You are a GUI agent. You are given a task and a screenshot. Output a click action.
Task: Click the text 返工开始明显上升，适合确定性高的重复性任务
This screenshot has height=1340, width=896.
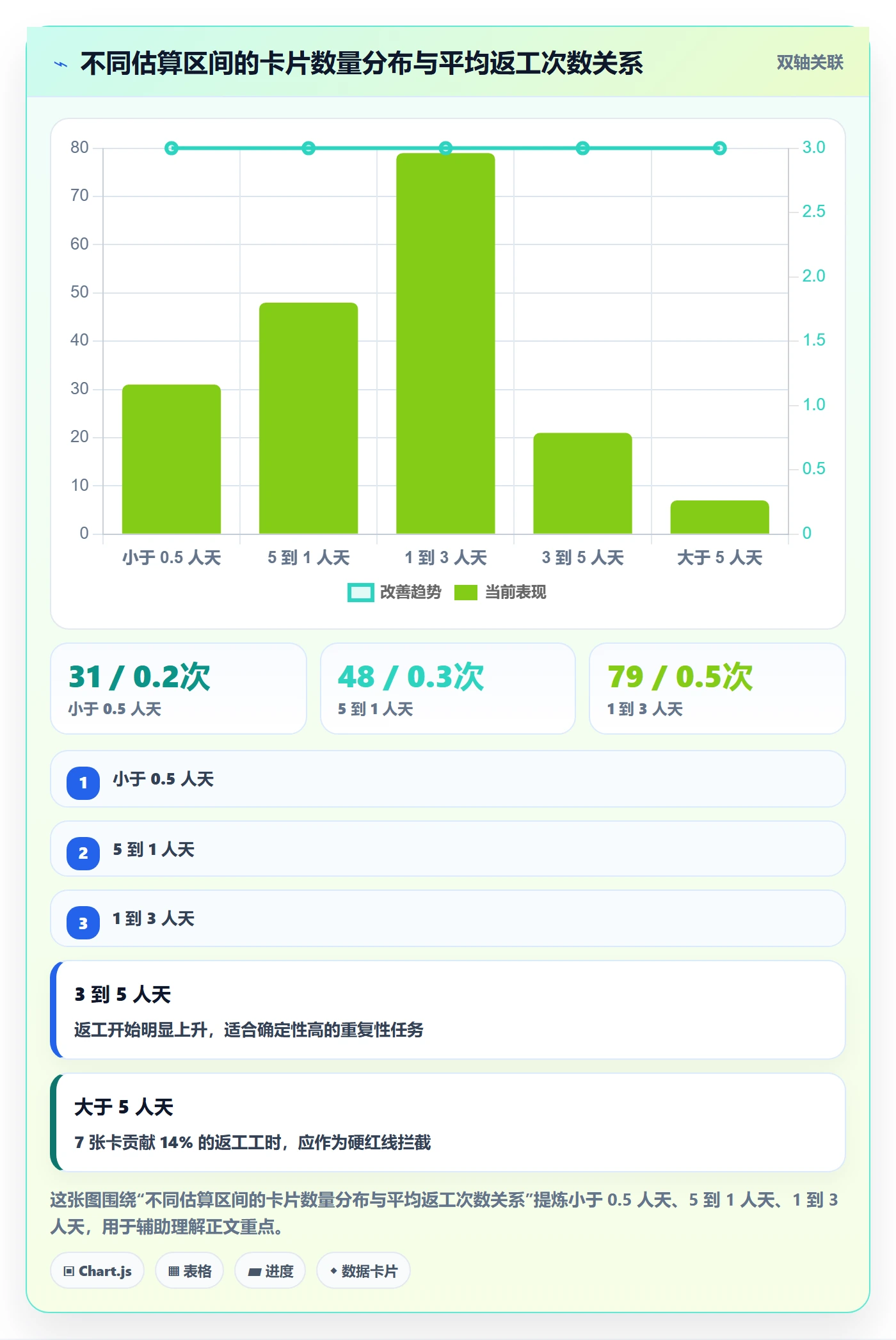(249, 1030)
